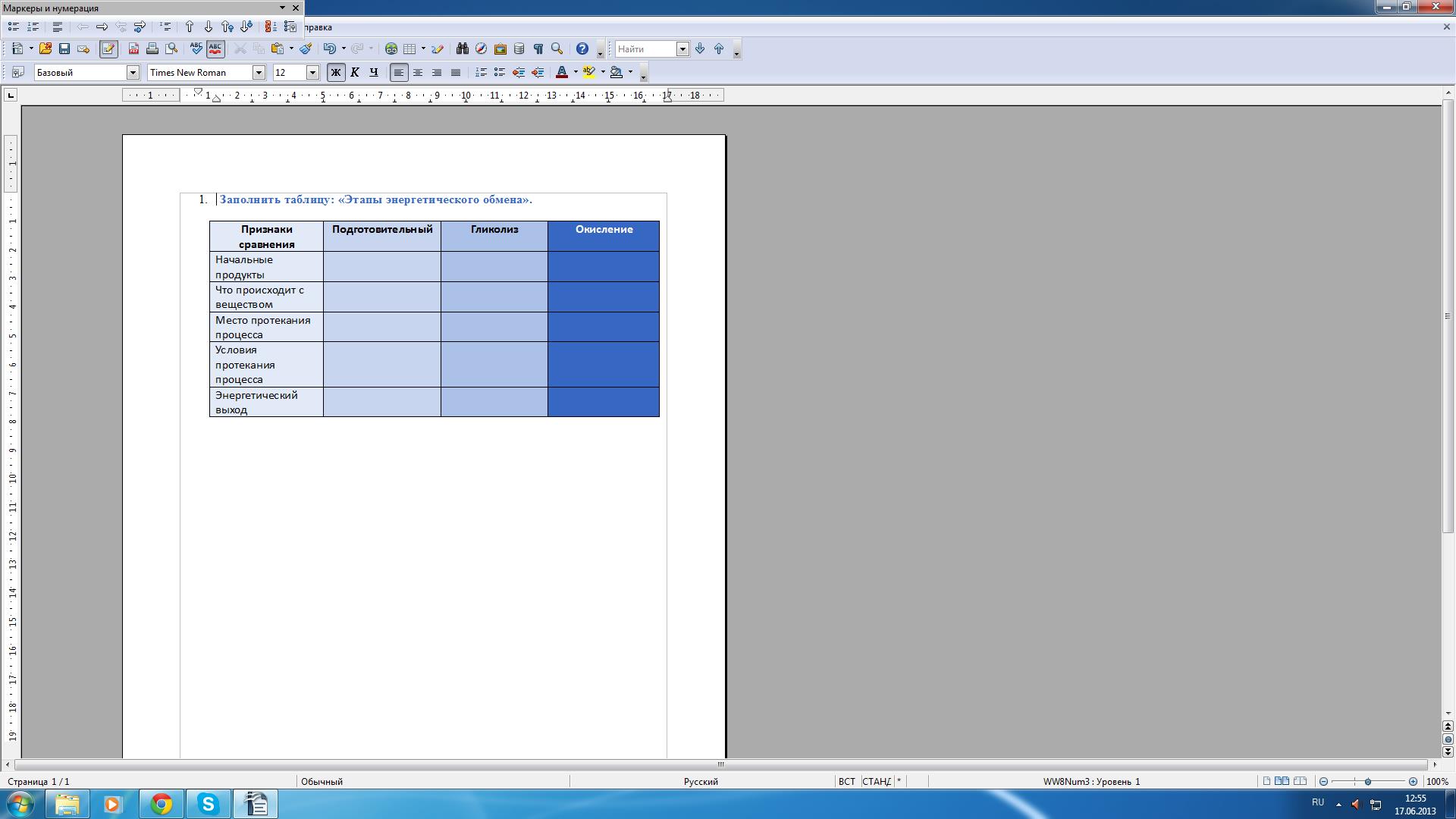This screenshot has height=819, width=1456.
Task: Click inside the Найти search field
Action: click(x=645, y=49)
